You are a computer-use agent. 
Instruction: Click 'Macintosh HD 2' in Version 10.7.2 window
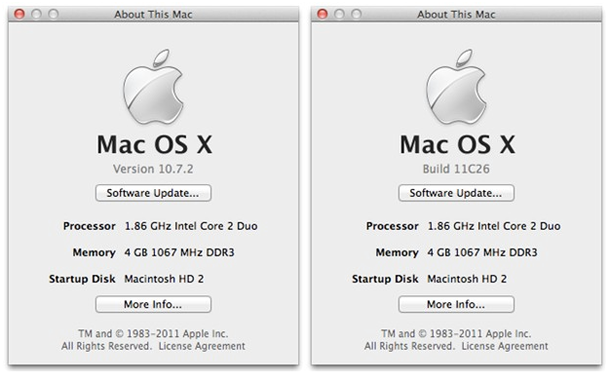[x=164, y=279]
